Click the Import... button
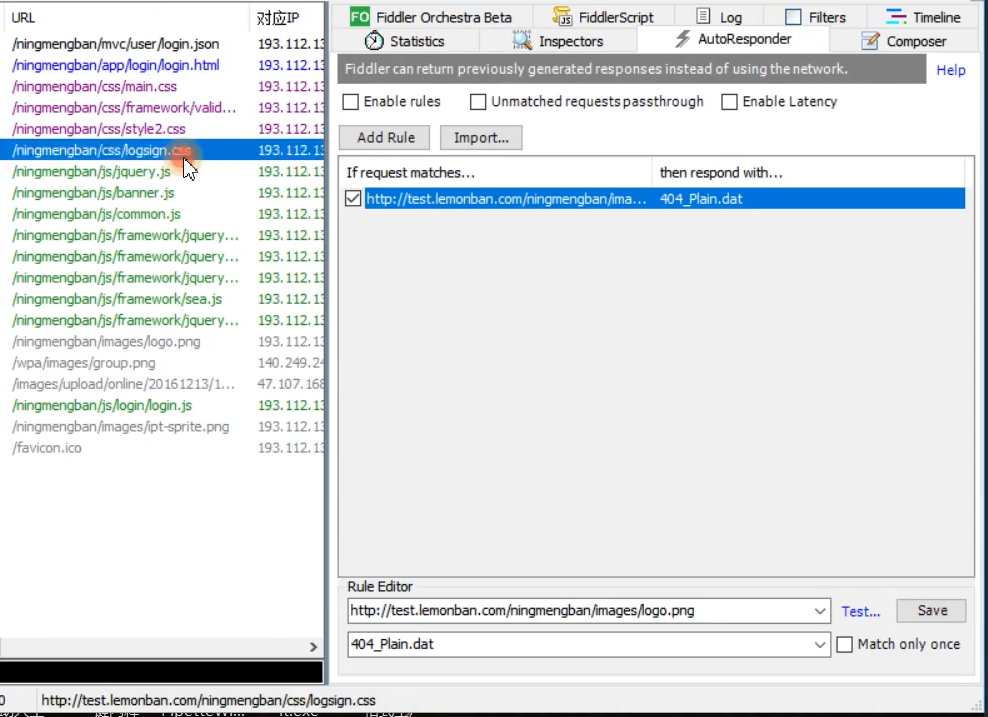 481,137
